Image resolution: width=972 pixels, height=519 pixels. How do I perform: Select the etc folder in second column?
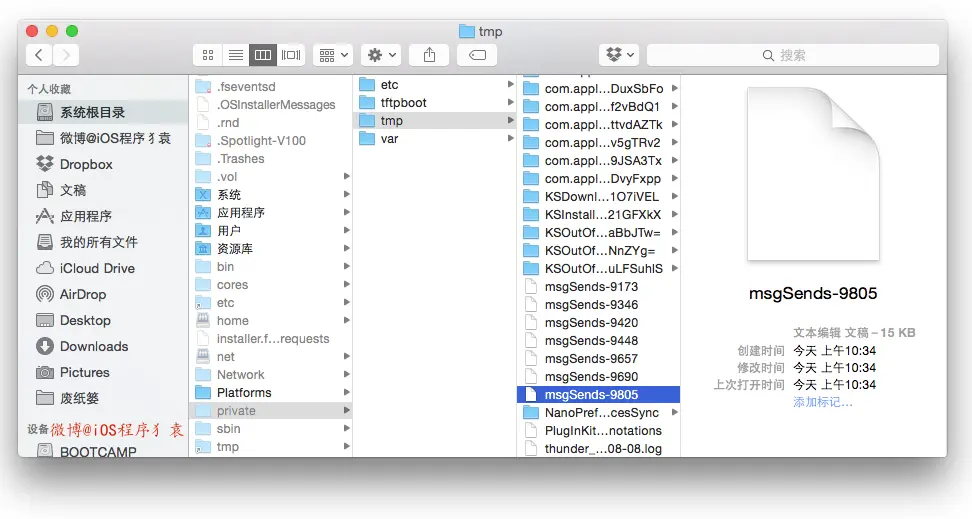point(435,85)
